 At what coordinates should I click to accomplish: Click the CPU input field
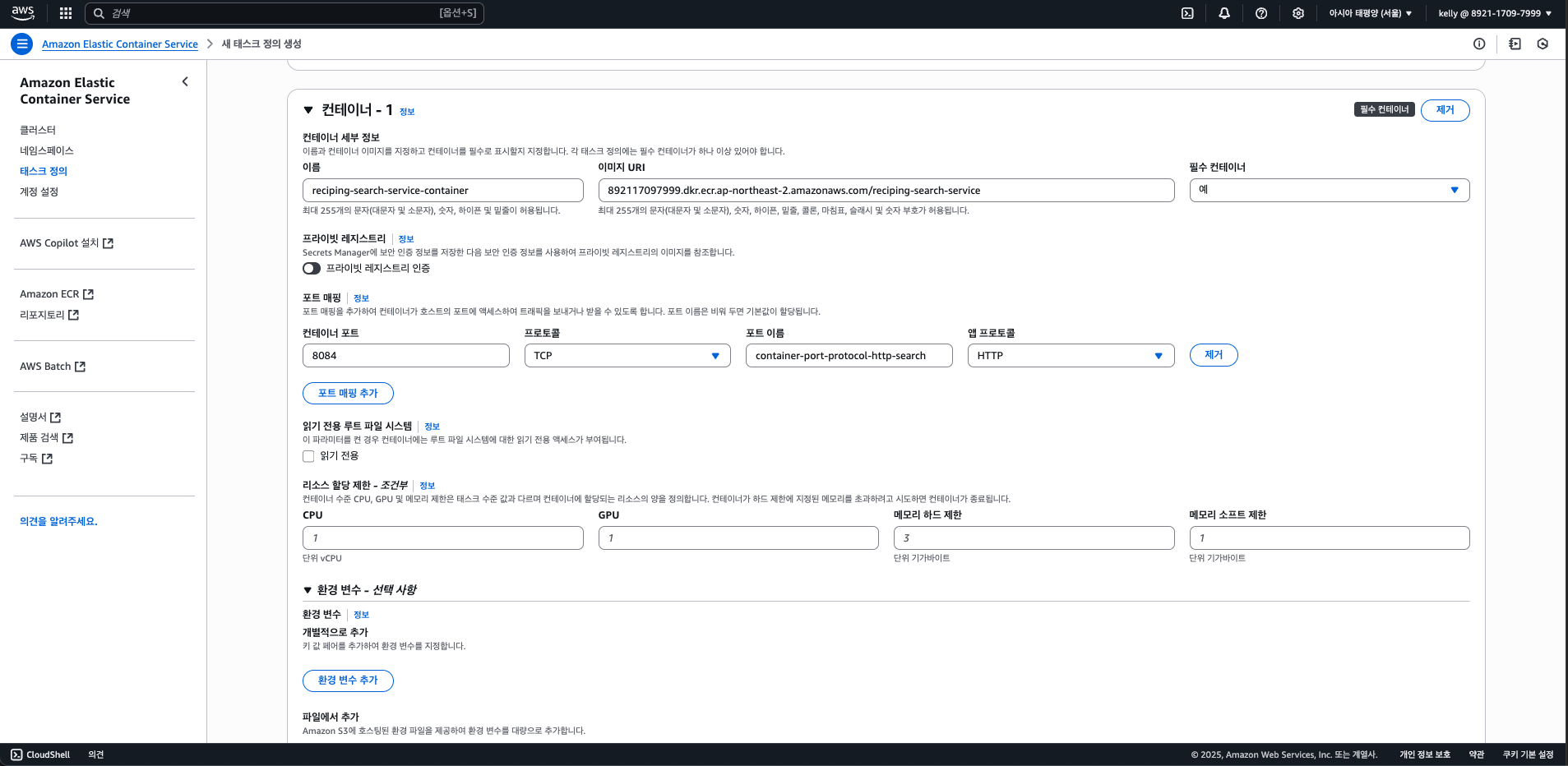(443, 538)
